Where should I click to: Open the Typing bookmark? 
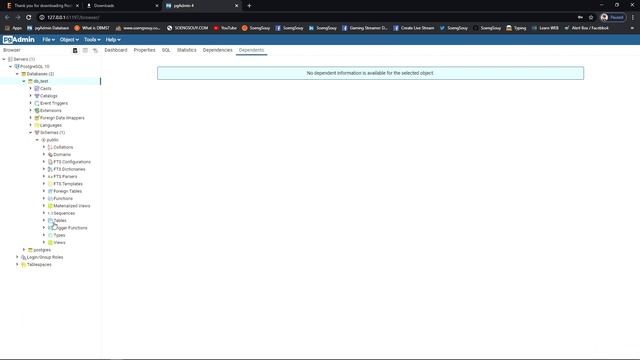pyautogui.click(x=516, y=28)
